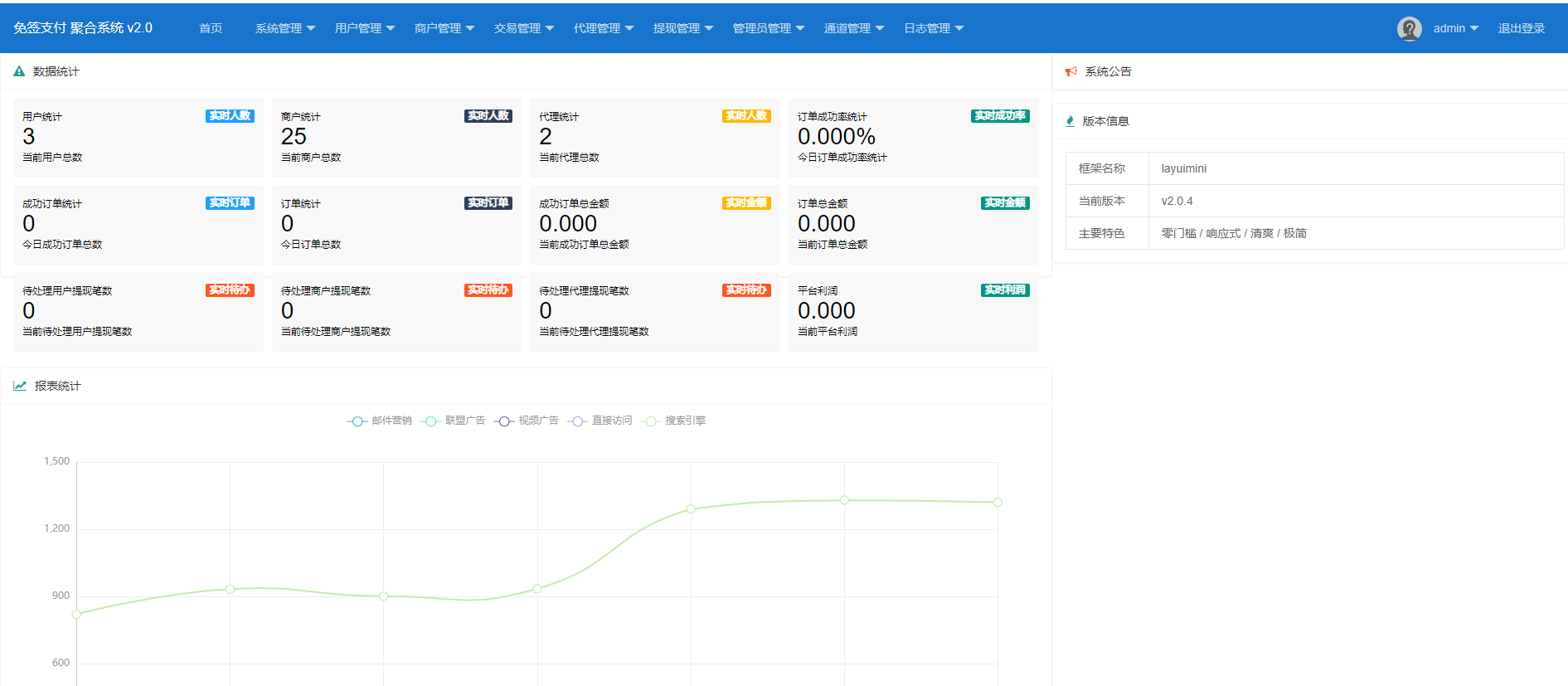This screenshot has width=1568, height=686.
Task: Click the 1,300 data point on chart peak
Action: point(844,500)
